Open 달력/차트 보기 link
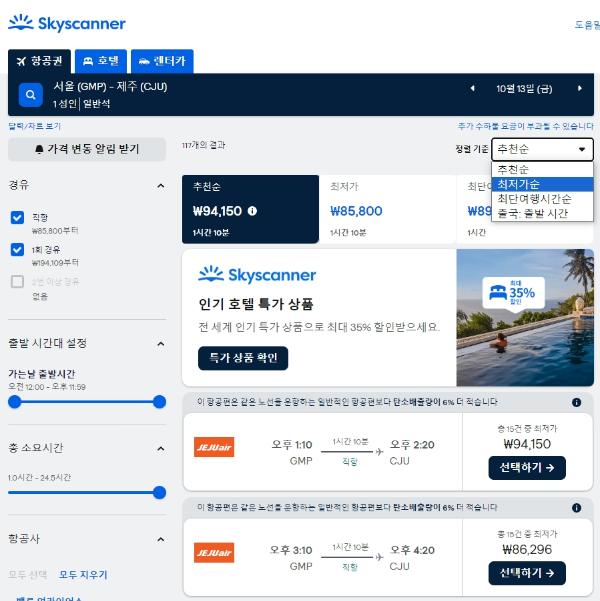 pyautogui.click(x=35, y=126)
